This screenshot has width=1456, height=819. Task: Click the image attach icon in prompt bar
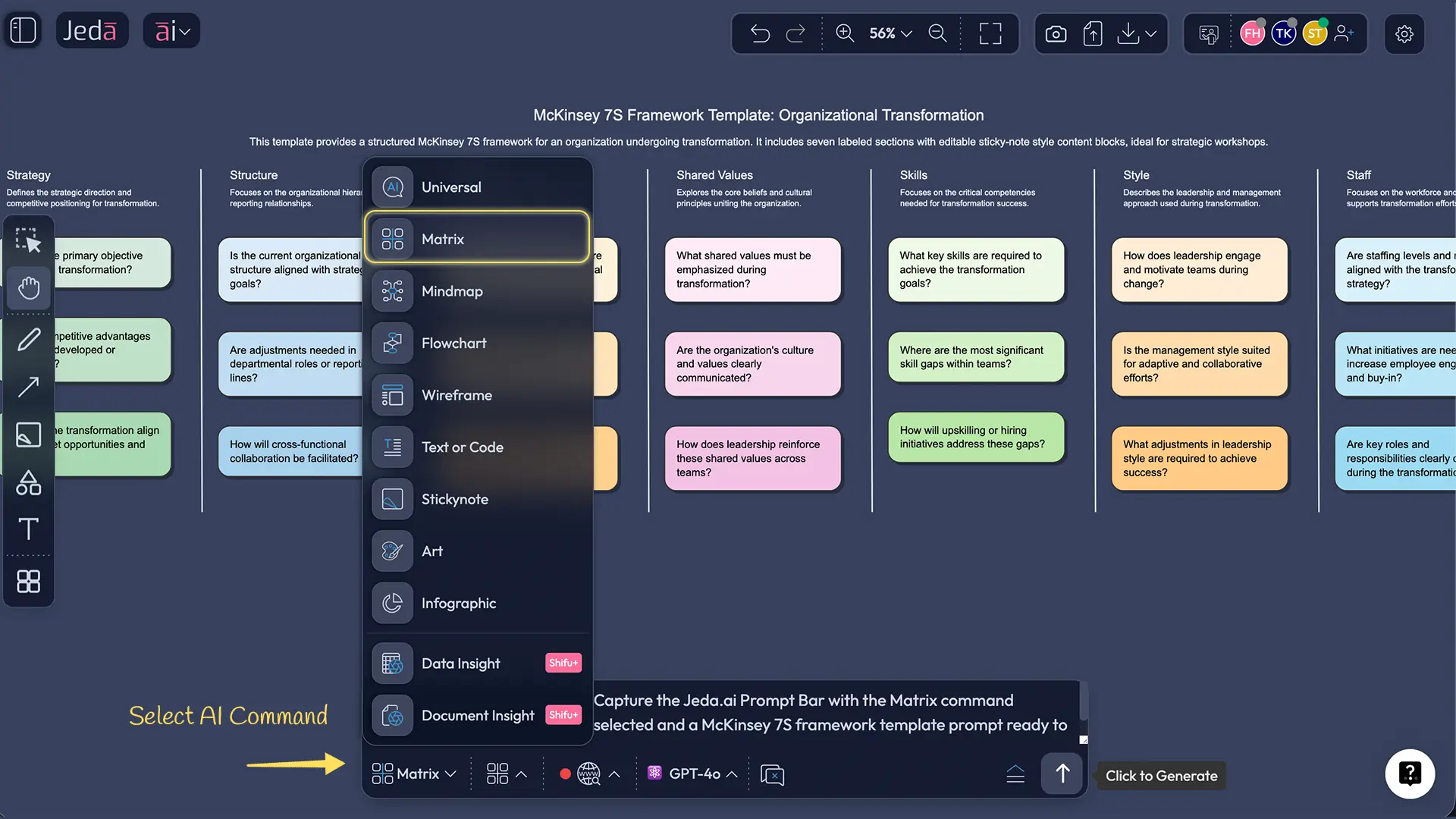pos(772,774)
